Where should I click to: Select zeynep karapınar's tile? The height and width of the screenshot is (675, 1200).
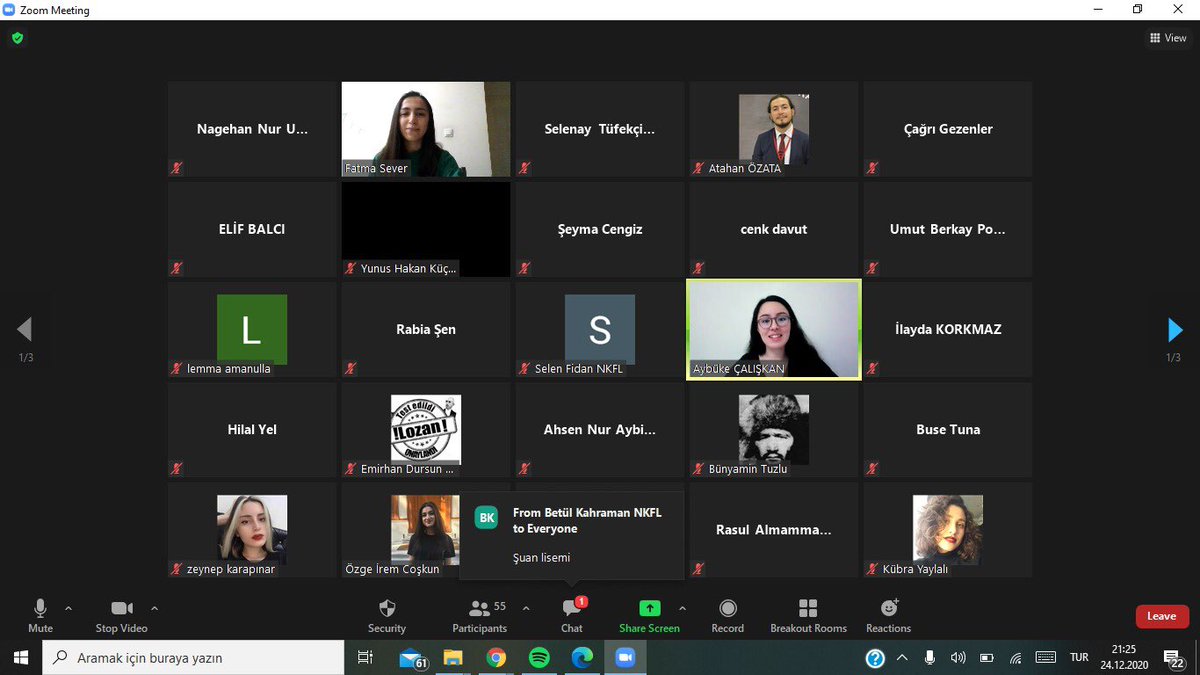[x=252, y=529]
